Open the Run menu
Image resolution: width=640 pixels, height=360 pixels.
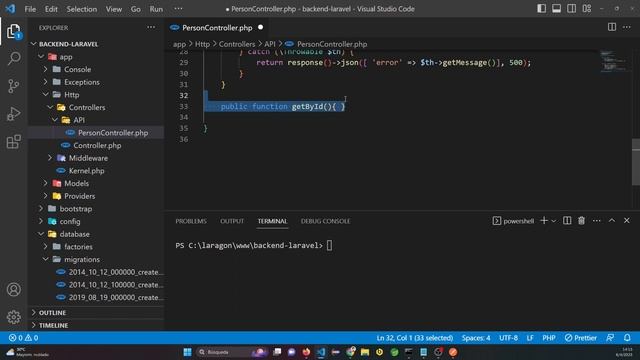[x=156, y=9]
